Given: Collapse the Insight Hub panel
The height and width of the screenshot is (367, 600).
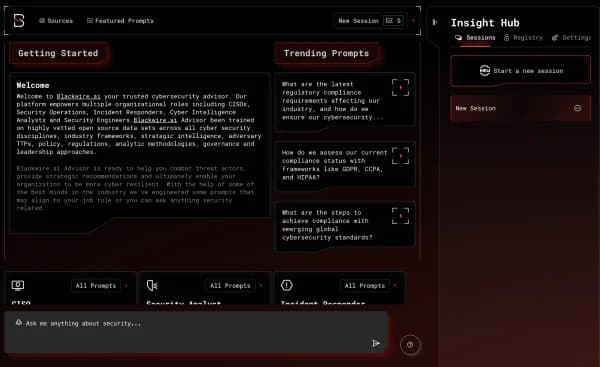Looking at the screenshot, I should click(x=435, y=22).
